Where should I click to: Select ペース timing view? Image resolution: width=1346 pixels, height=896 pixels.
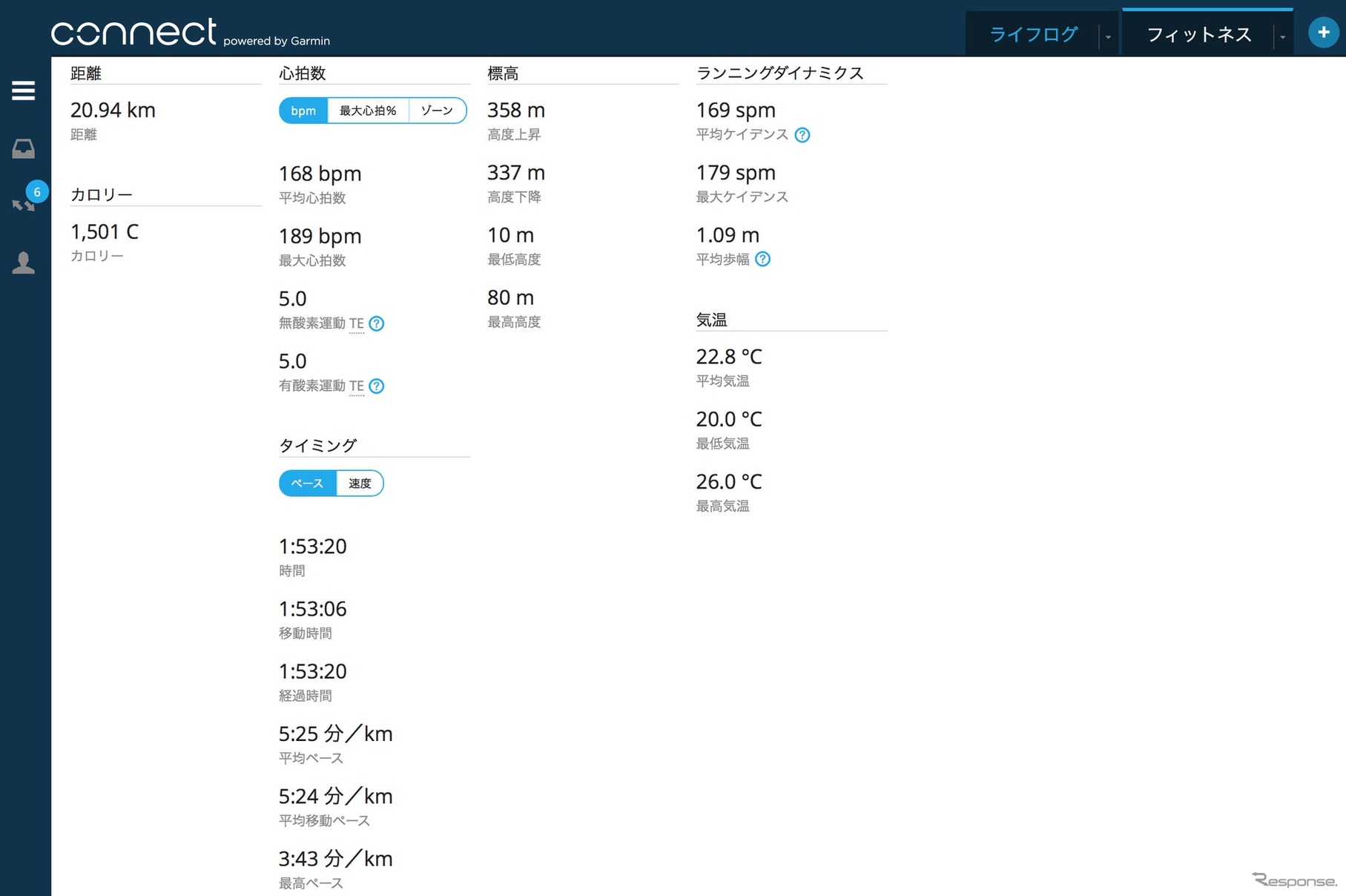[x=308, y=484]
